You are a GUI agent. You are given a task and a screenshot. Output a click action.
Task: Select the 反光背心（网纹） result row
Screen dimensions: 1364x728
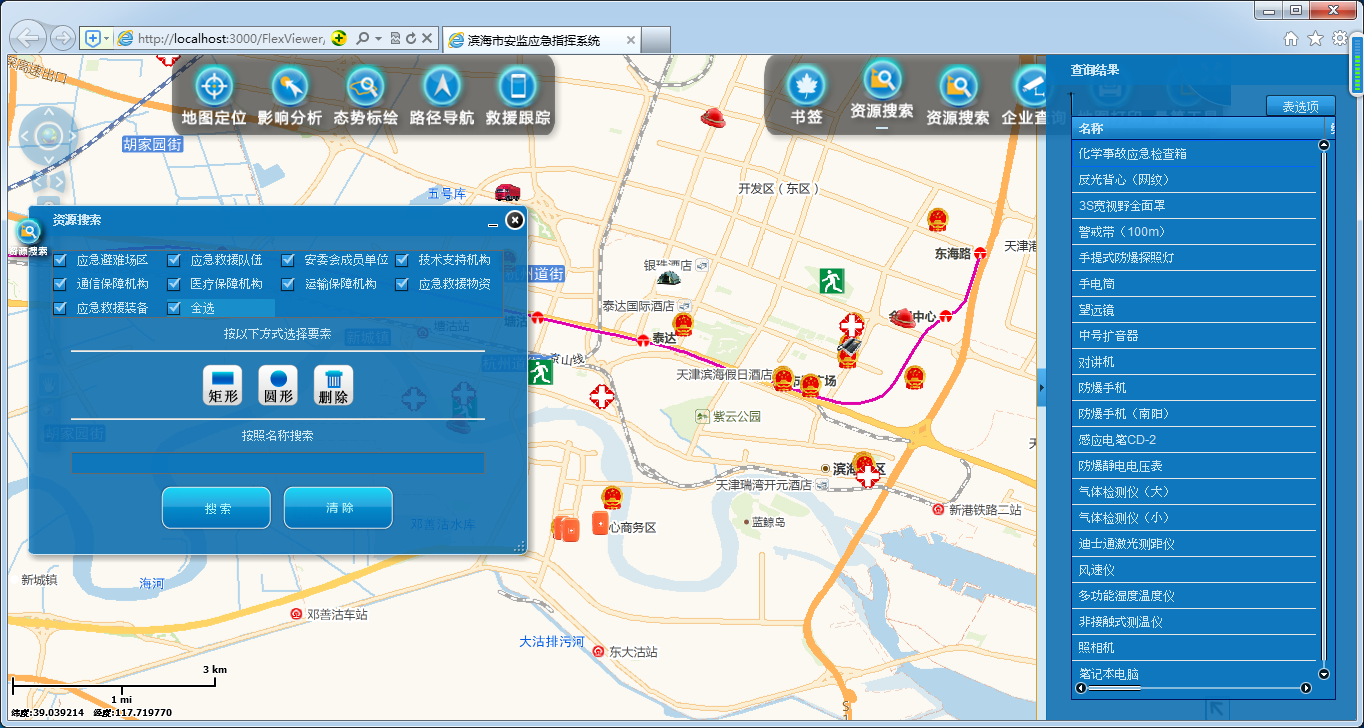pyautogui.click(x=1194, y=180)
